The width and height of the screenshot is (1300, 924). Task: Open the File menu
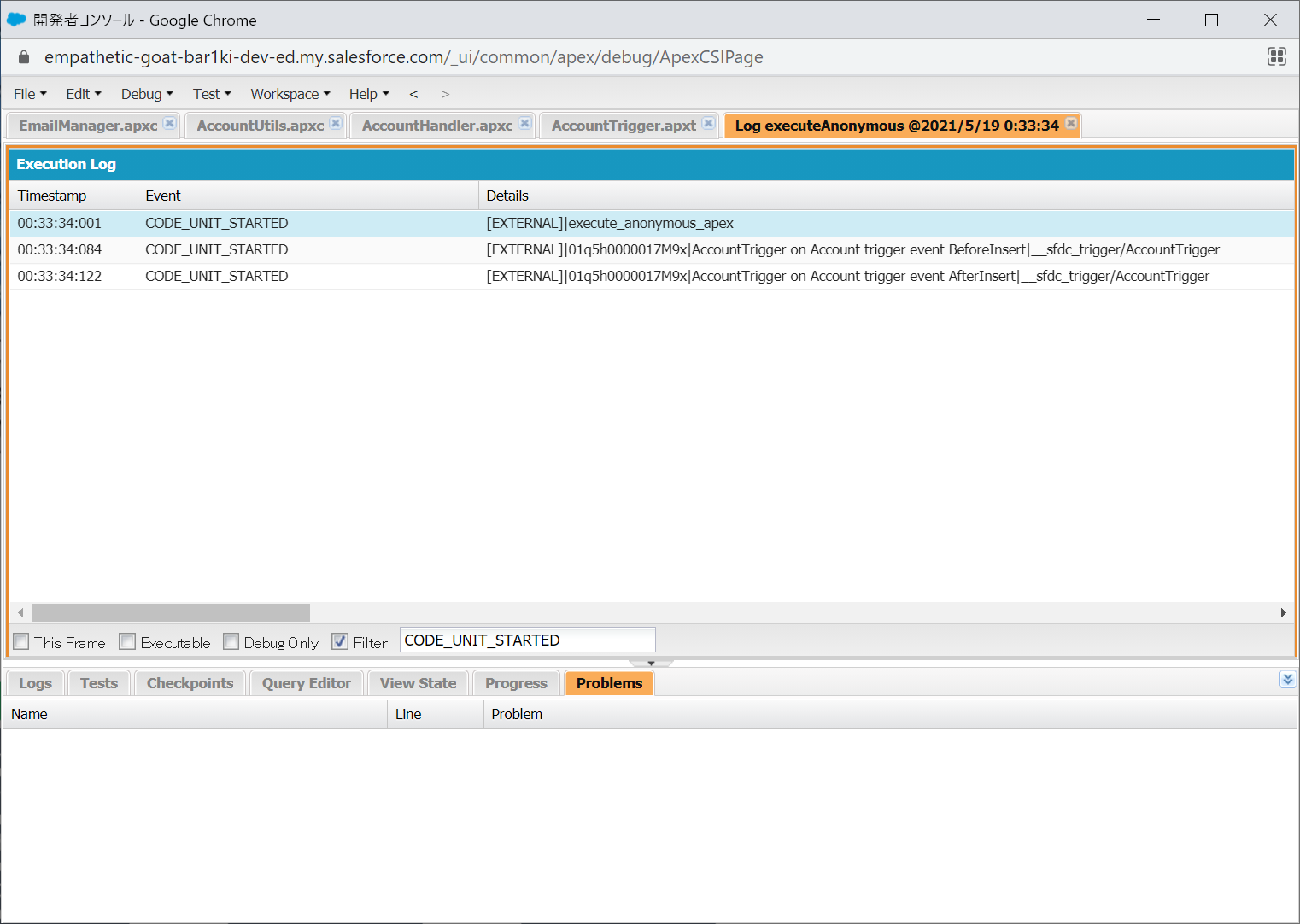(30, 94)
